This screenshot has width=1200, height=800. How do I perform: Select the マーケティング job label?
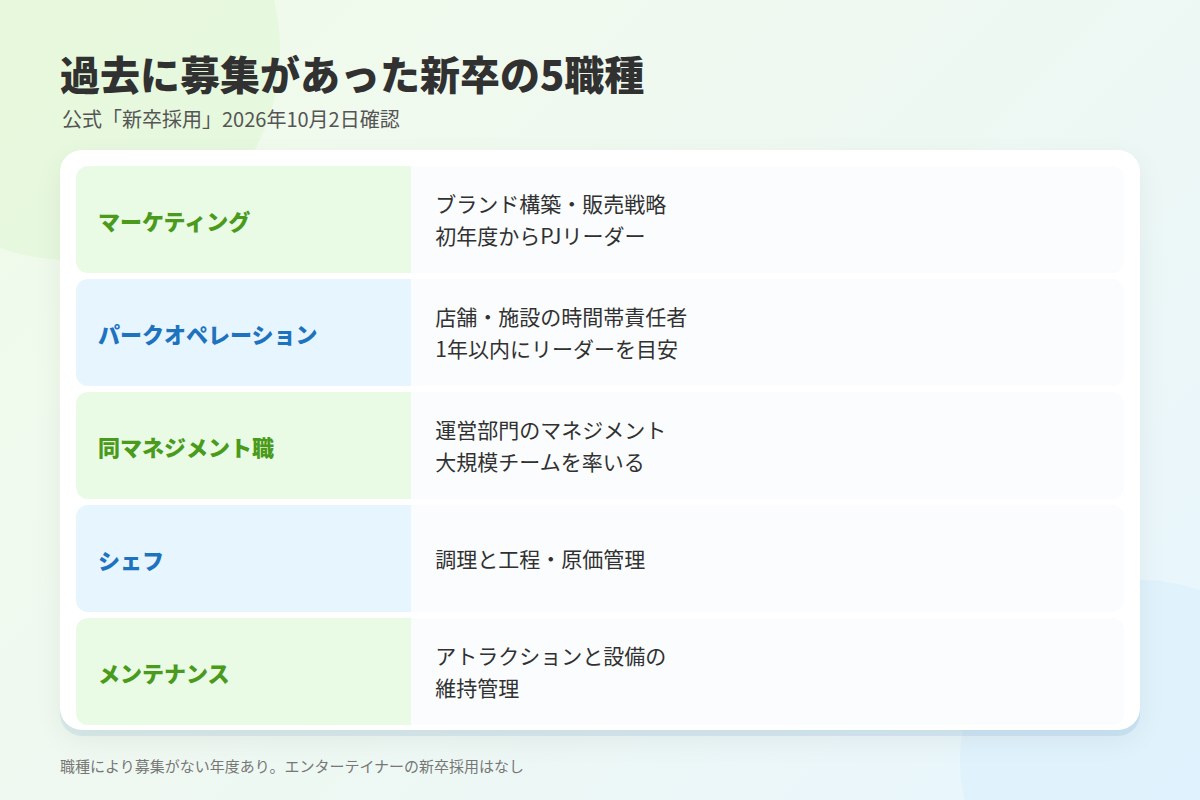[174, 222]
